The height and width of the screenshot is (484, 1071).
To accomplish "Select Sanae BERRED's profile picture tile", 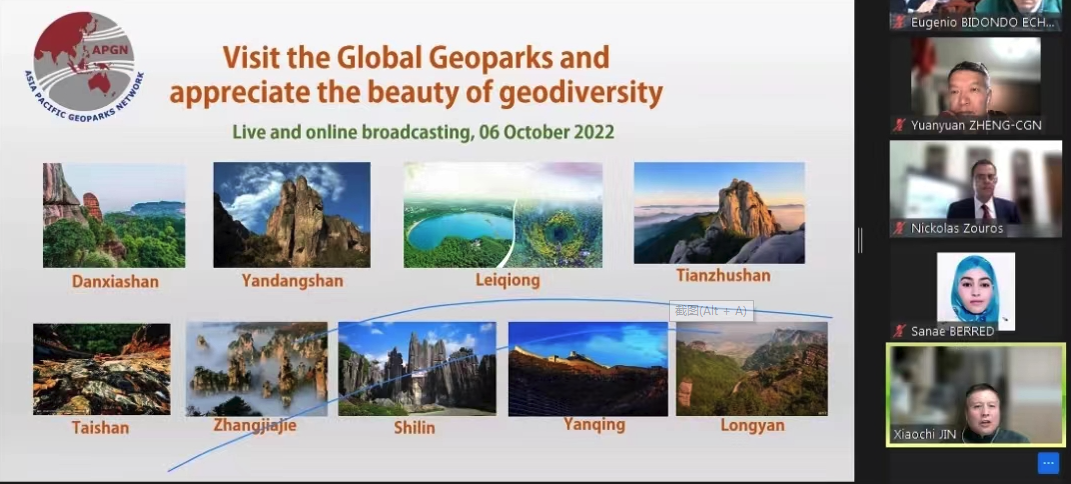I will point(975,288).
